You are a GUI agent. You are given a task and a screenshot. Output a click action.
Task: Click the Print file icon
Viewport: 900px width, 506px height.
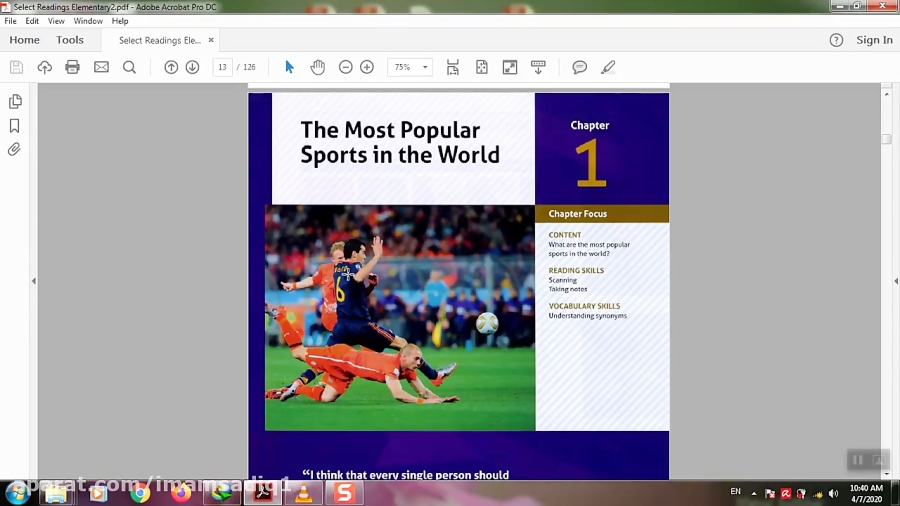(72, 67)
